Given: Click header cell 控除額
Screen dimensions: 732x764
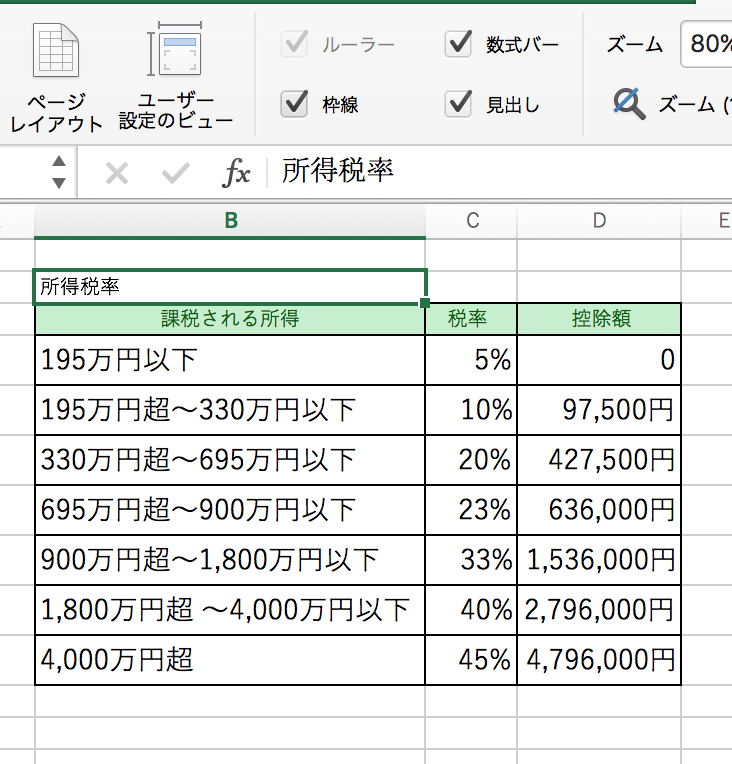Looking at the screenshot, I should point(599,319).
